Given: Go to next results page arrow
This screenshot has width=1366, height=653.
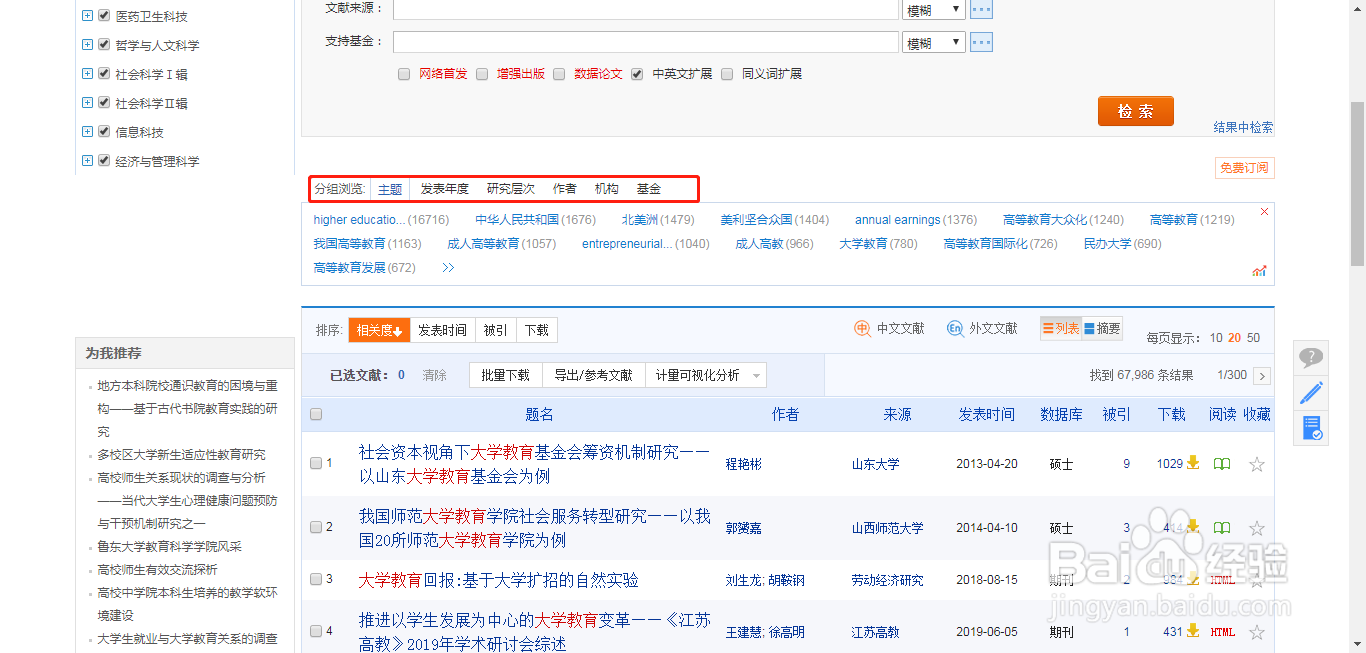Looking at the screenshot, I should click(1262, 376).
